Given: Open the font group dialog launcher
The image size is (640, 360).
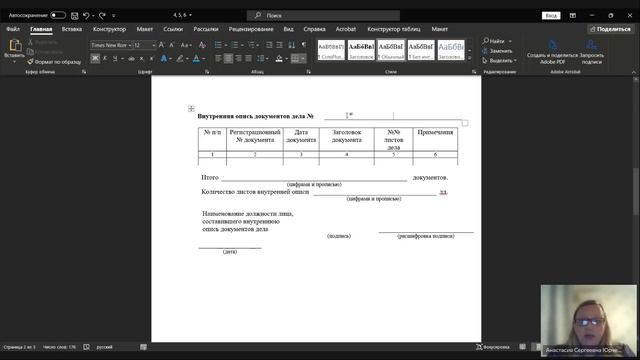Looking at the screenshot, I should (207, 72).
